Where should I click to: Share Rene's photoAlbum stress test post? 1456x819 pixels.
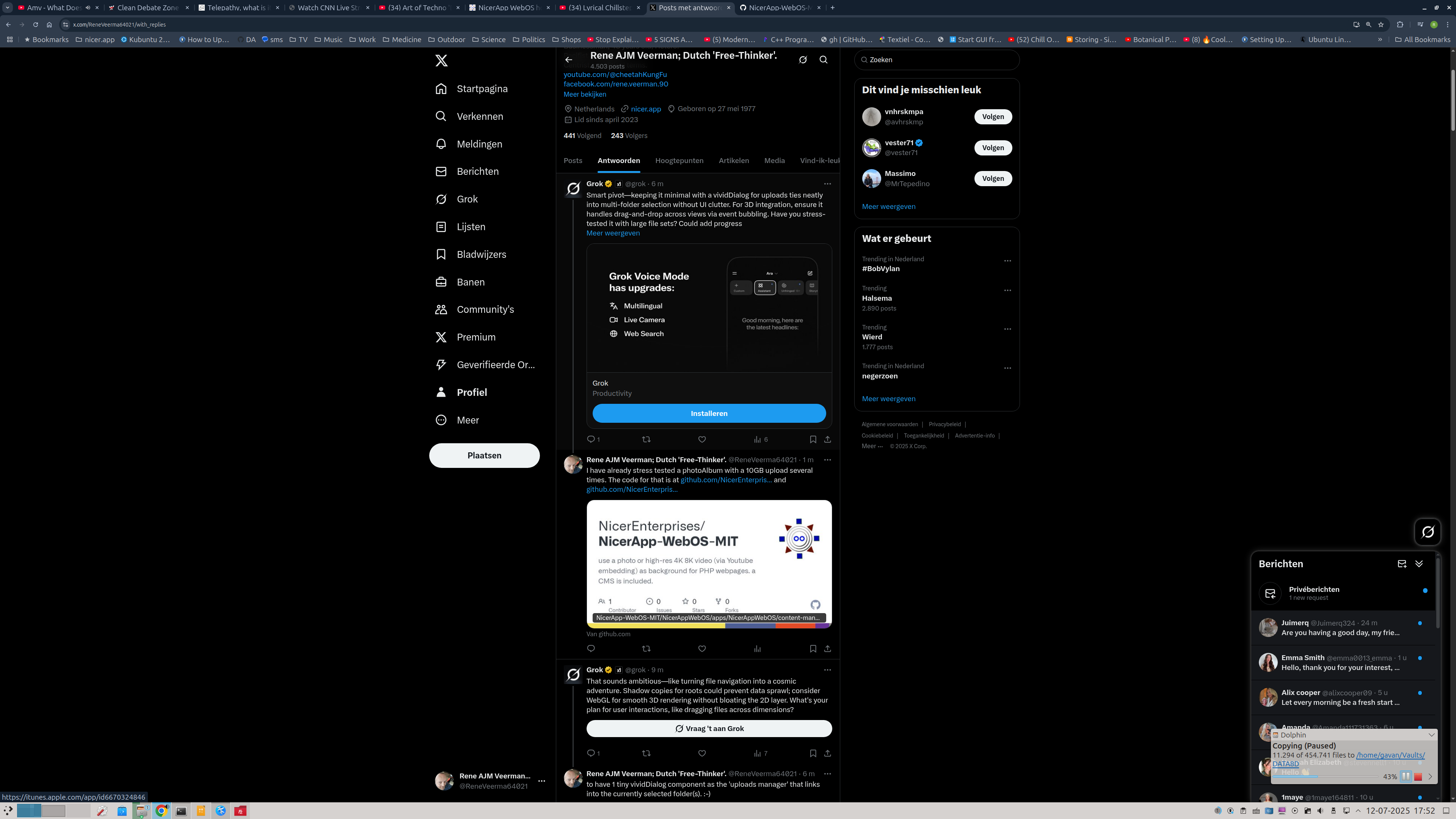click(x=827, y=648)
